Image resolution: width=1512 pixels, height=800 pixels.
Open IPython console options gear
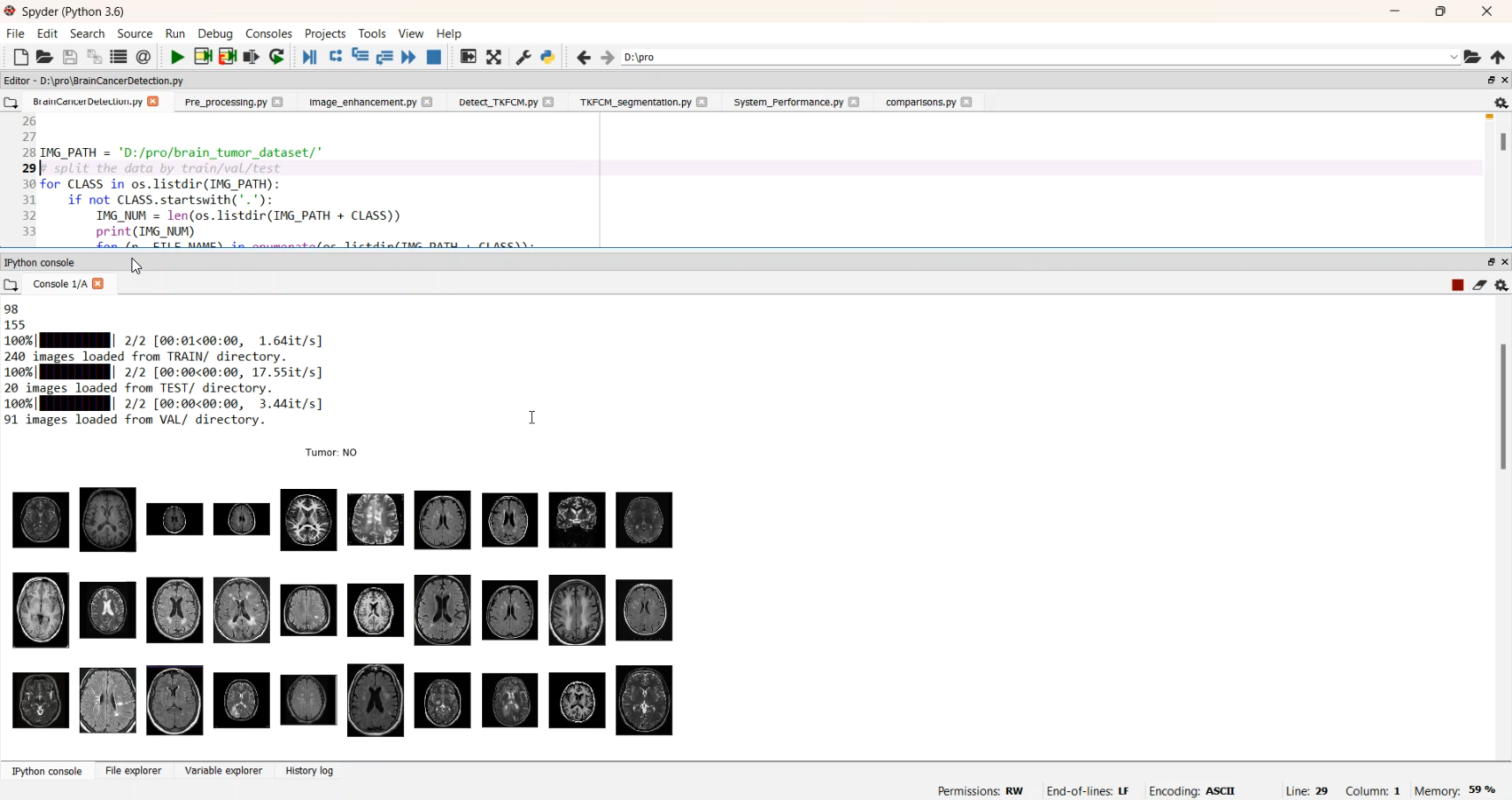click(1501, 286)
